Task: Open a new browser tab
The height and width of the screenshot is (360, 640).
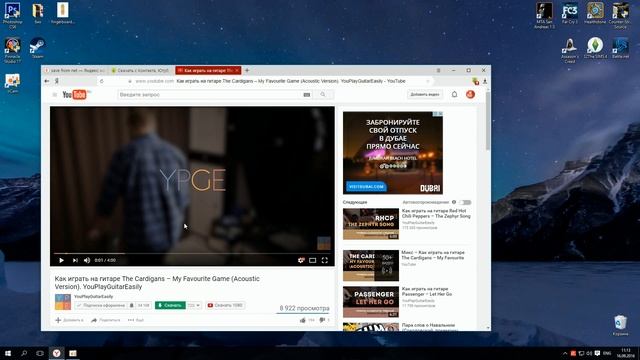Action: pyautogui.click(x=247, y=70)
